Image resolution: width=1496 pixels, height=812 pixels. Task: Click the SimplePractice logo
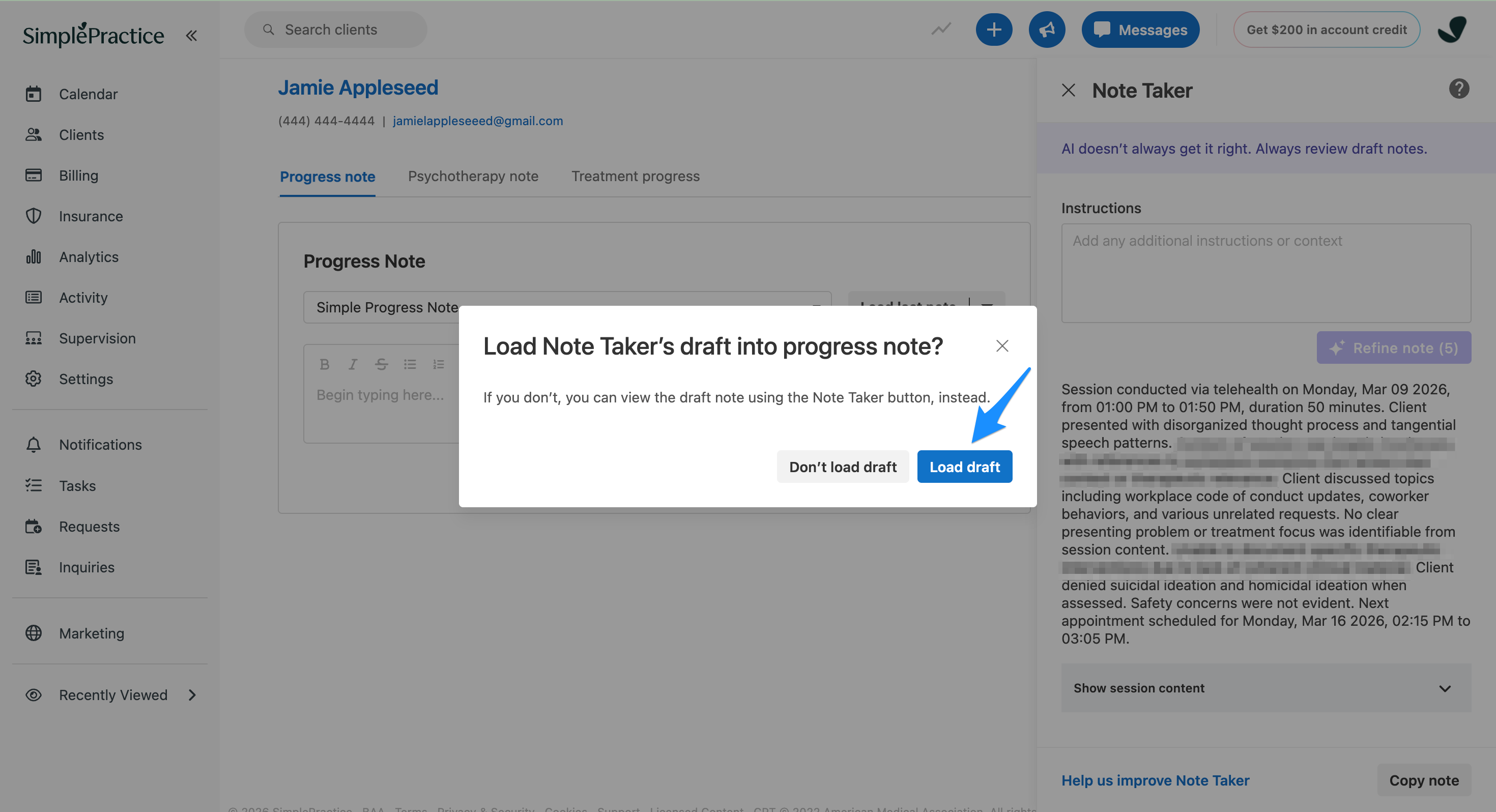94,35
